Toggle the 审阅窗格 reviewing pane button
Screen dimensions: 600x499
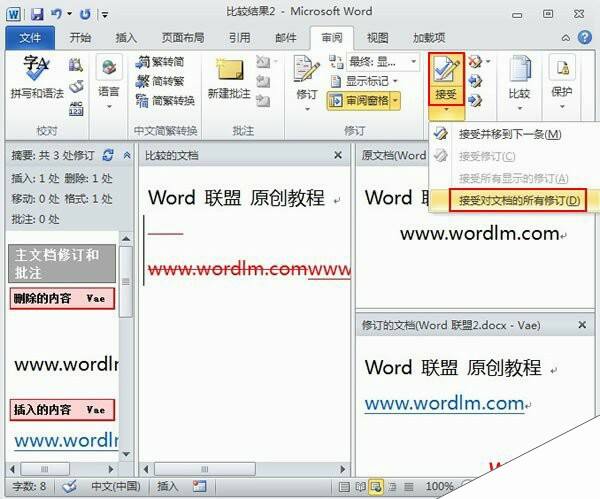[358, 101]
